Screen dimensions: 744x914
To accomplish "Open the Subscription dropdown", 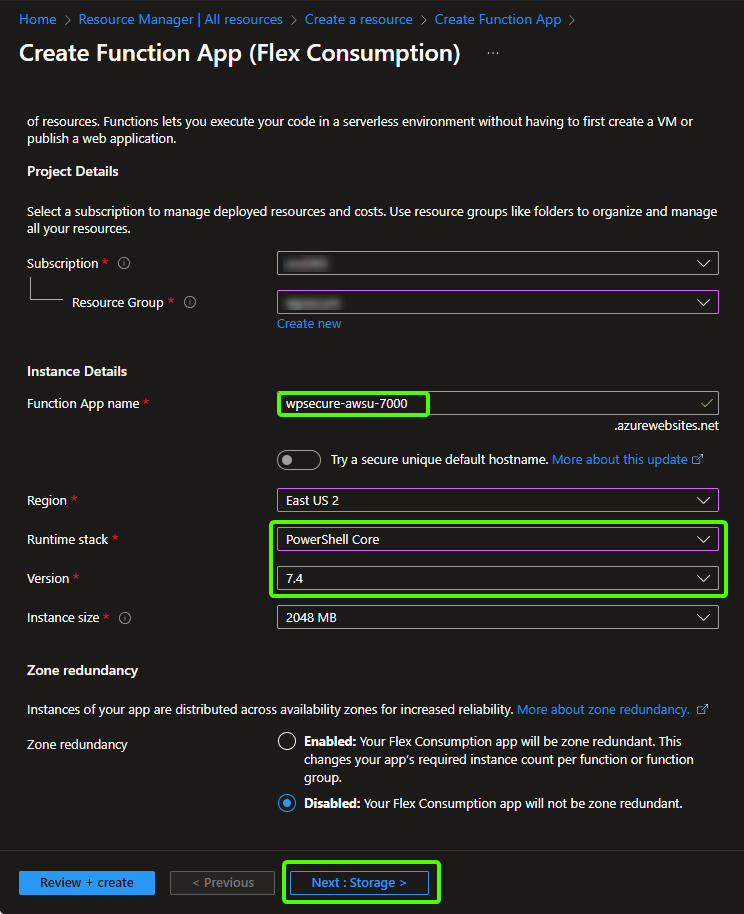I will coord(497,263).
